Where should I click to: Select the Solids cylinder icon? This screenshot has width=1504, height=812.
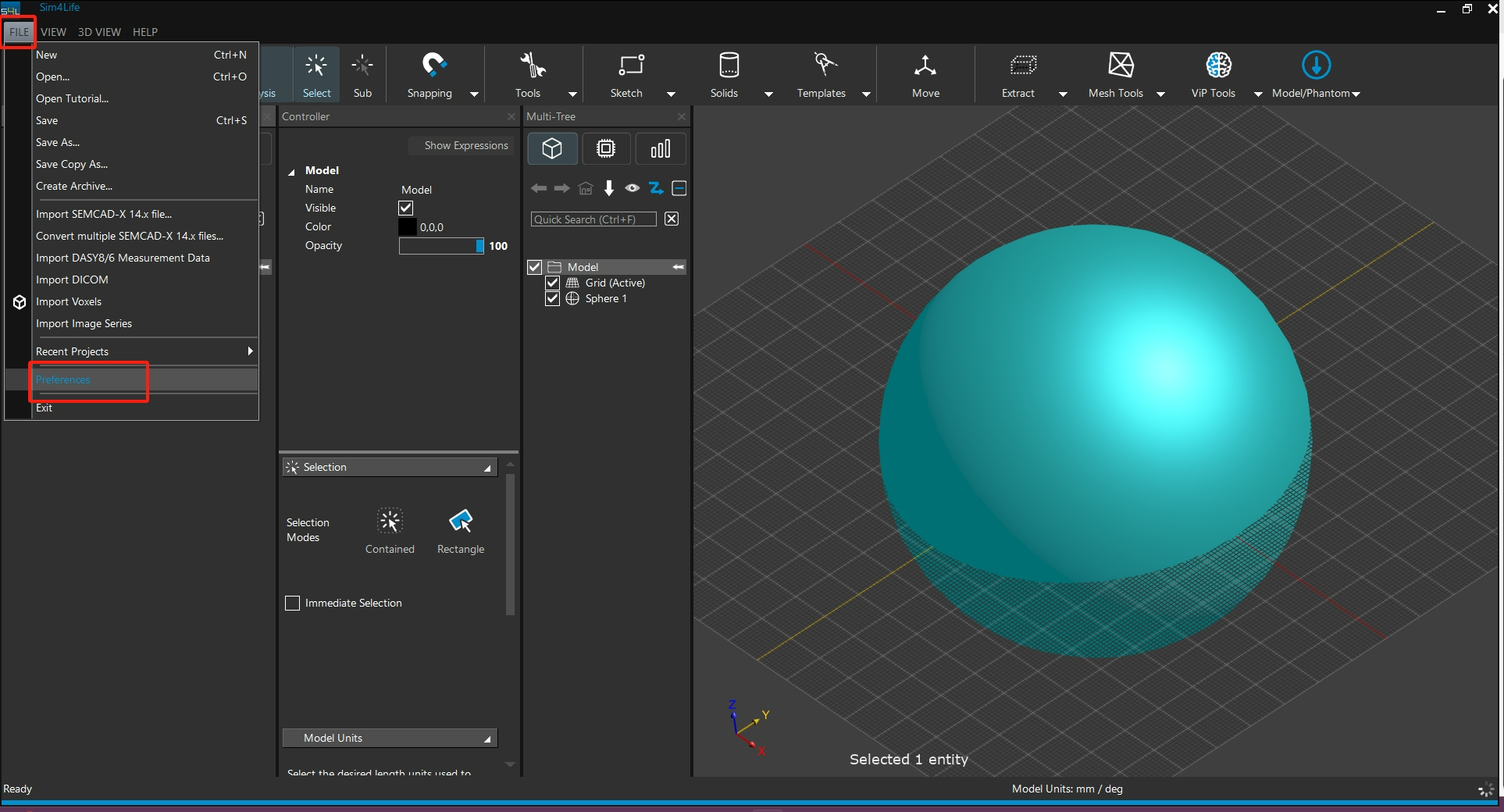728,66
